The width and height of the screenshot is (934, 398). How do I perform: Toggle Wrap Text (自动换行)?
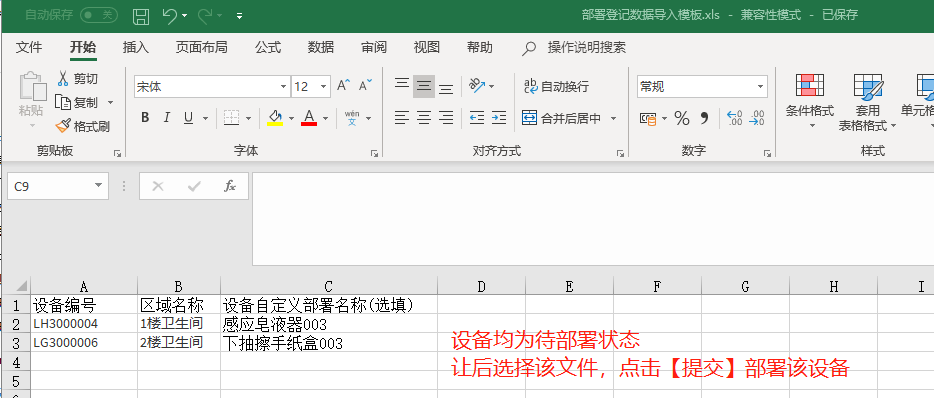click(x=556, y=86)
